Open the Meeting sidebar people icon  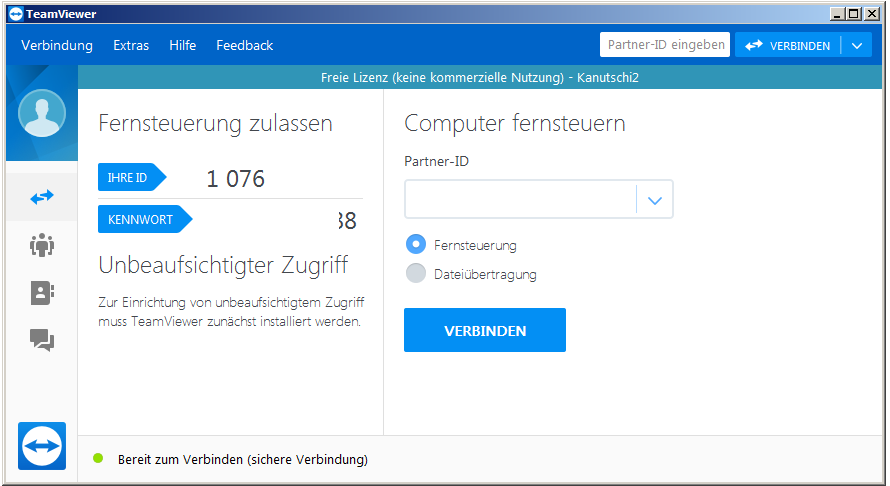coord(41,245)
